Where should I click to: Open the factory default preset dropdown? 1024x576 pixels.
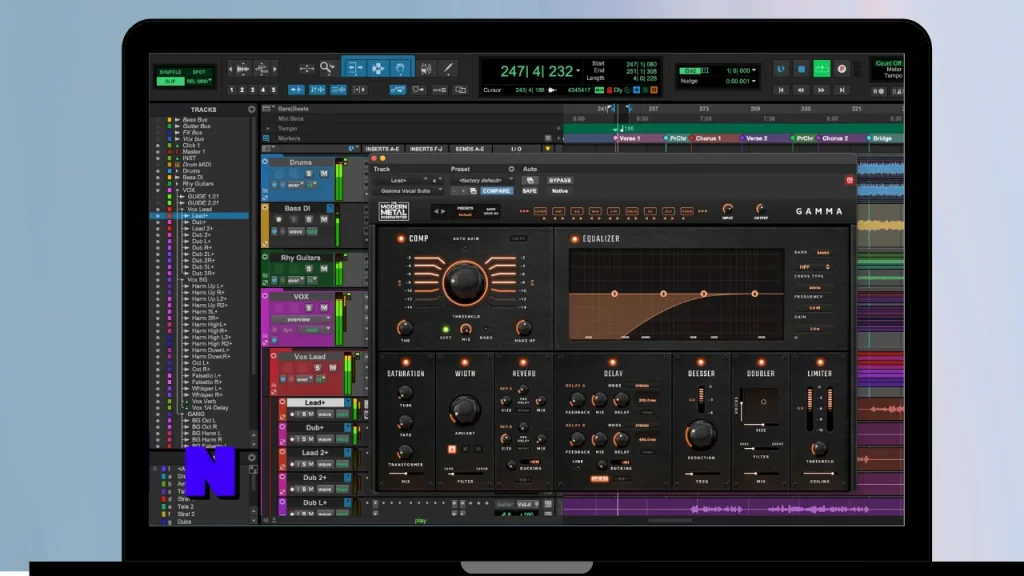(484, 180)
